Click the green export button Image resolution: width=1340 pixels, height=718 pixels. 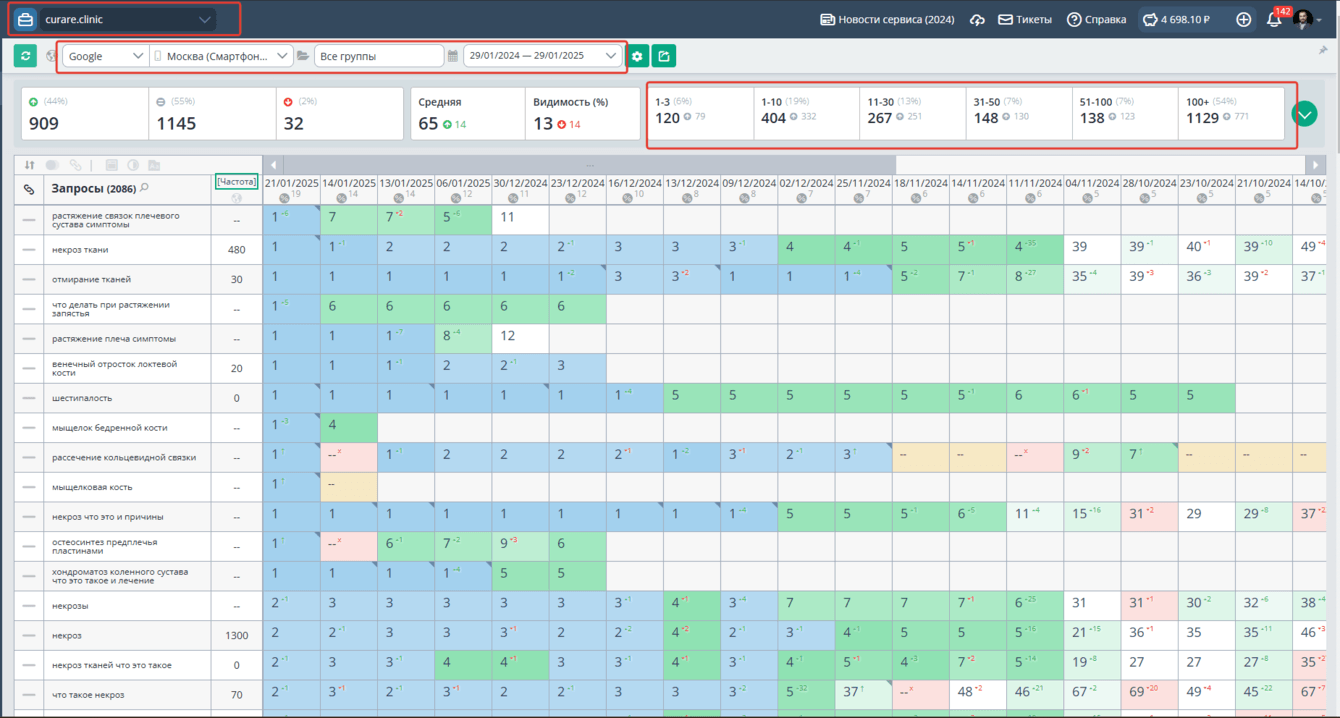[663, 56]
